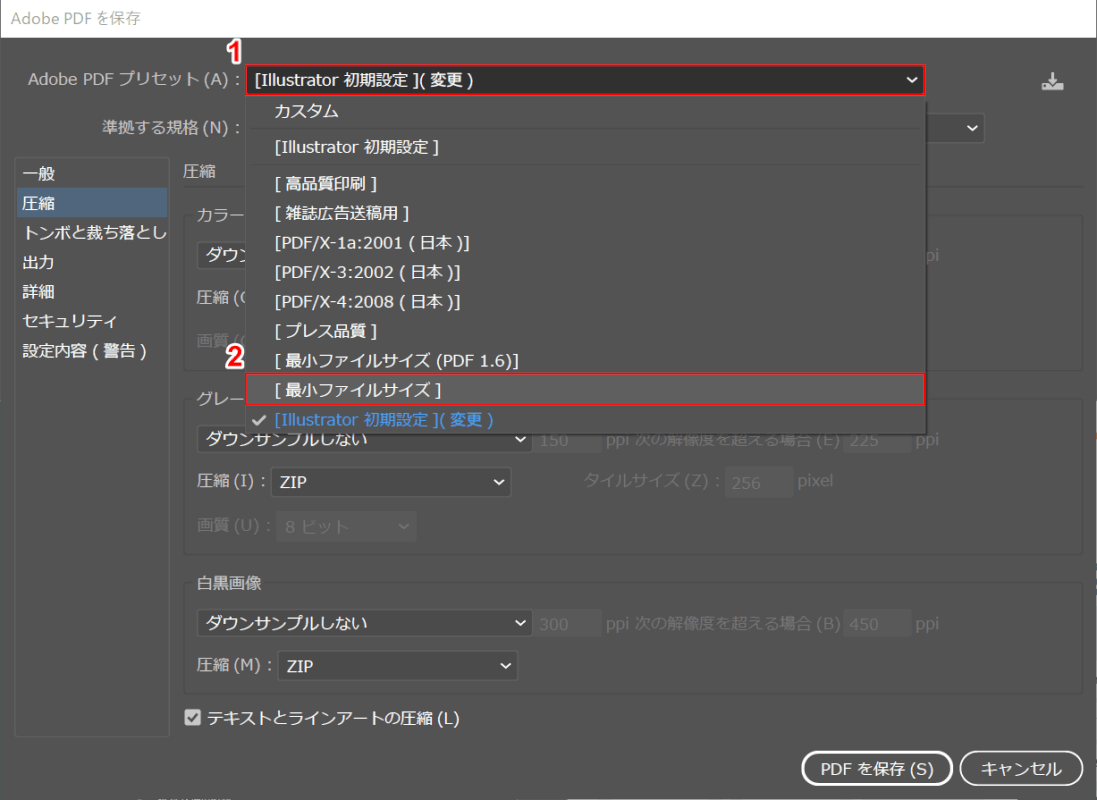The width and height of the screenshot is (1097, 800).
Task: Select the [雑誌広告送稿用] preset
Action: point(585,213)
